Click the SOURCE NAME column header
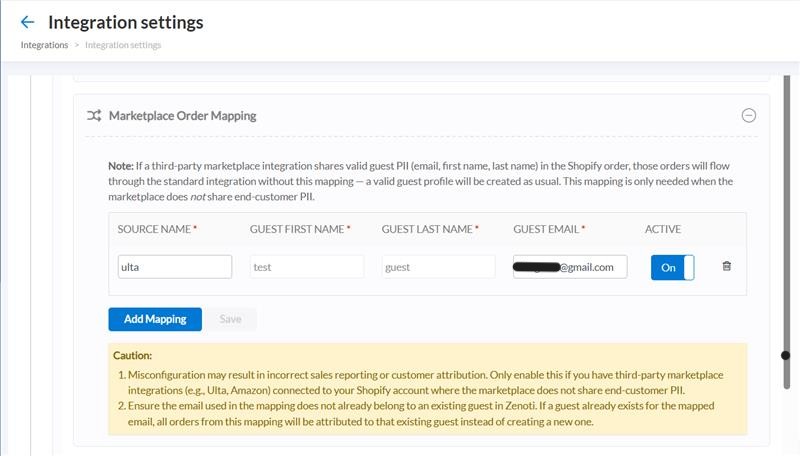 154,229
